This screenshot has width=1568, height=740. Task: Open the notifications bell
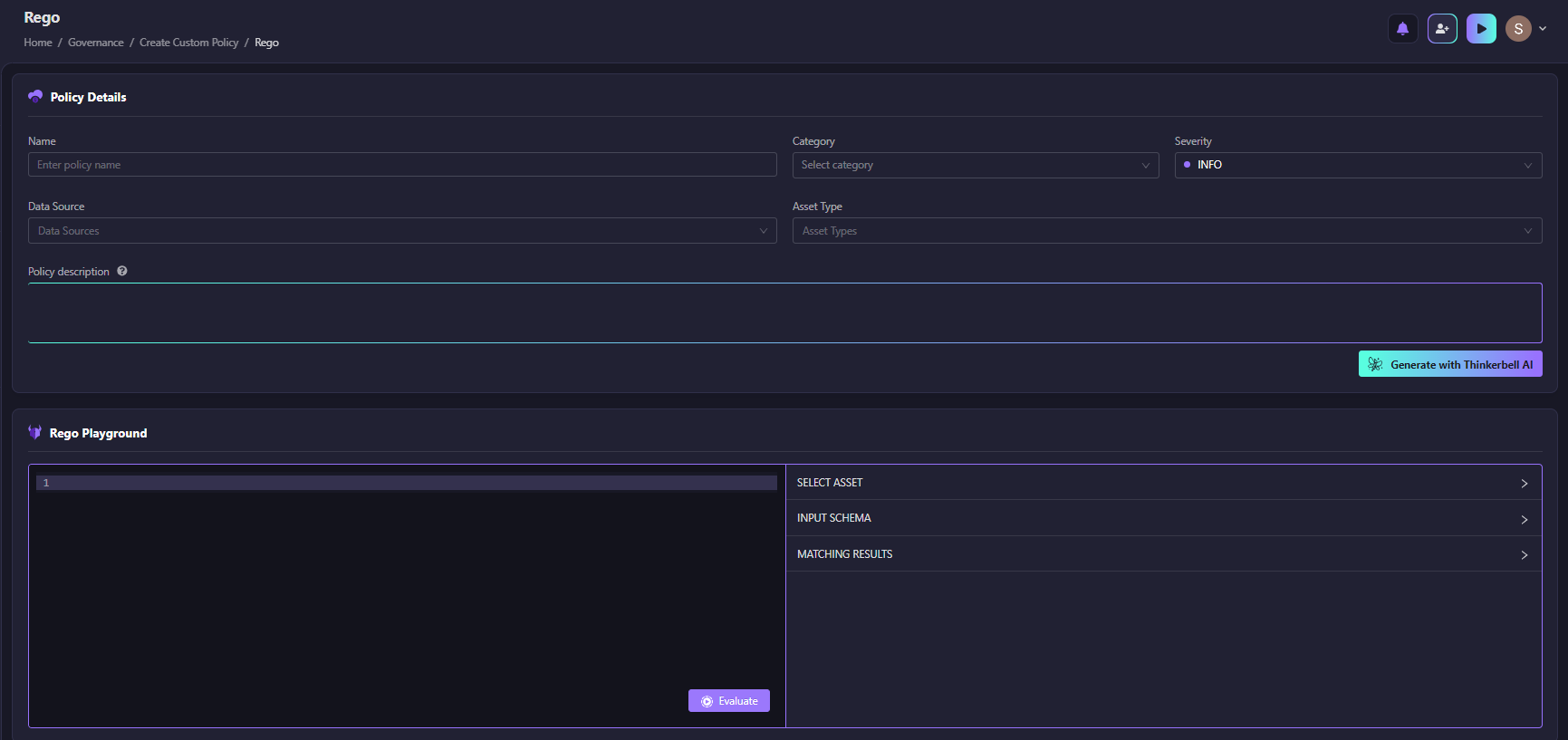[1402, 29]
